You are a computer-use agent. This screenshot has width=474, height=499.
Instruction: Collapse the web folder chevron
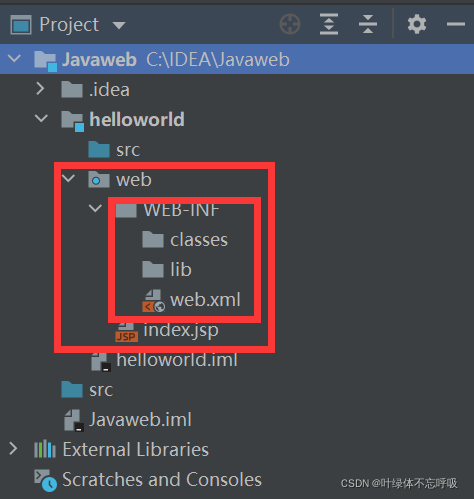[x=68, y=178]
